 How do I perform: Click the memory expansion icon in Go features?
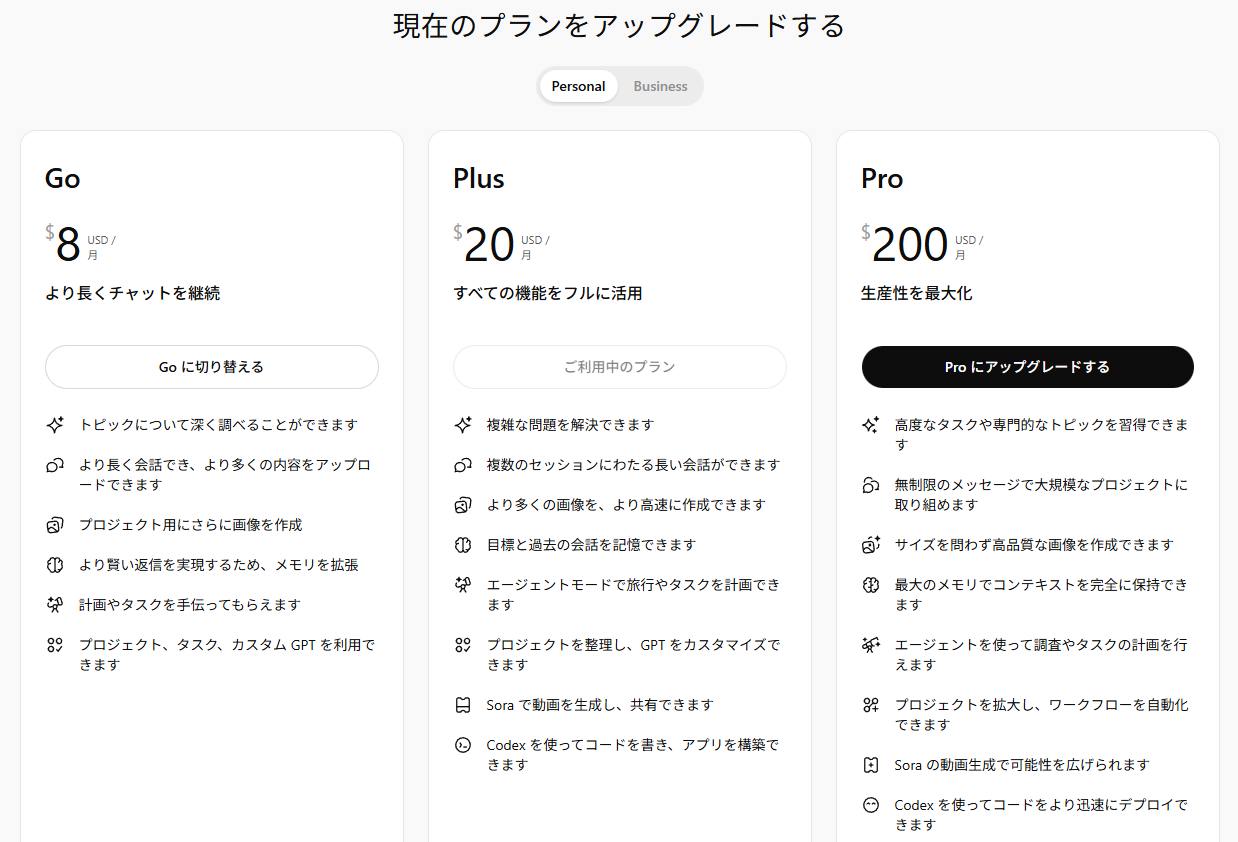click(x=56, y=564)
